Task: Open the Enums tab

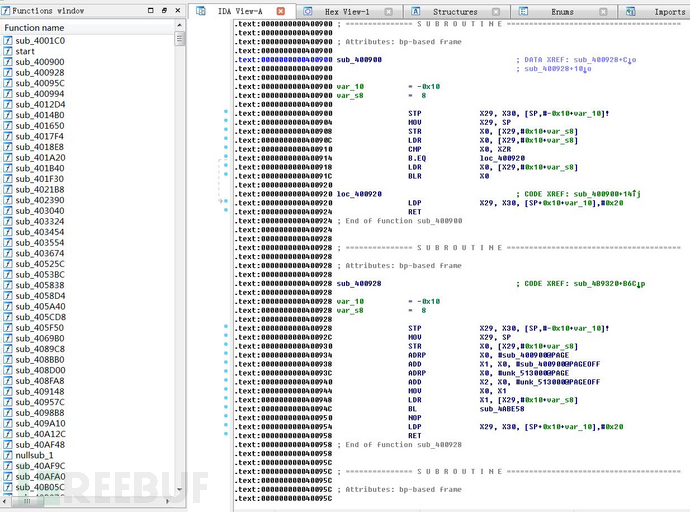Action: 562,12
